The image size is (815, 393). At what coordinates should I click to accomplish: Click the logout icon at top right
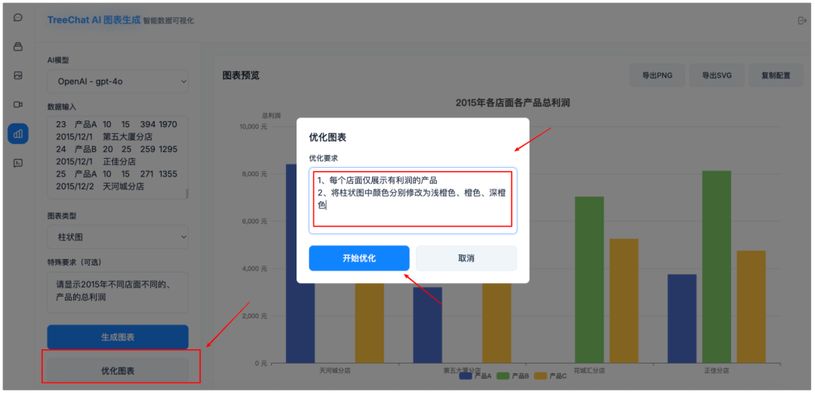point(801,20)
